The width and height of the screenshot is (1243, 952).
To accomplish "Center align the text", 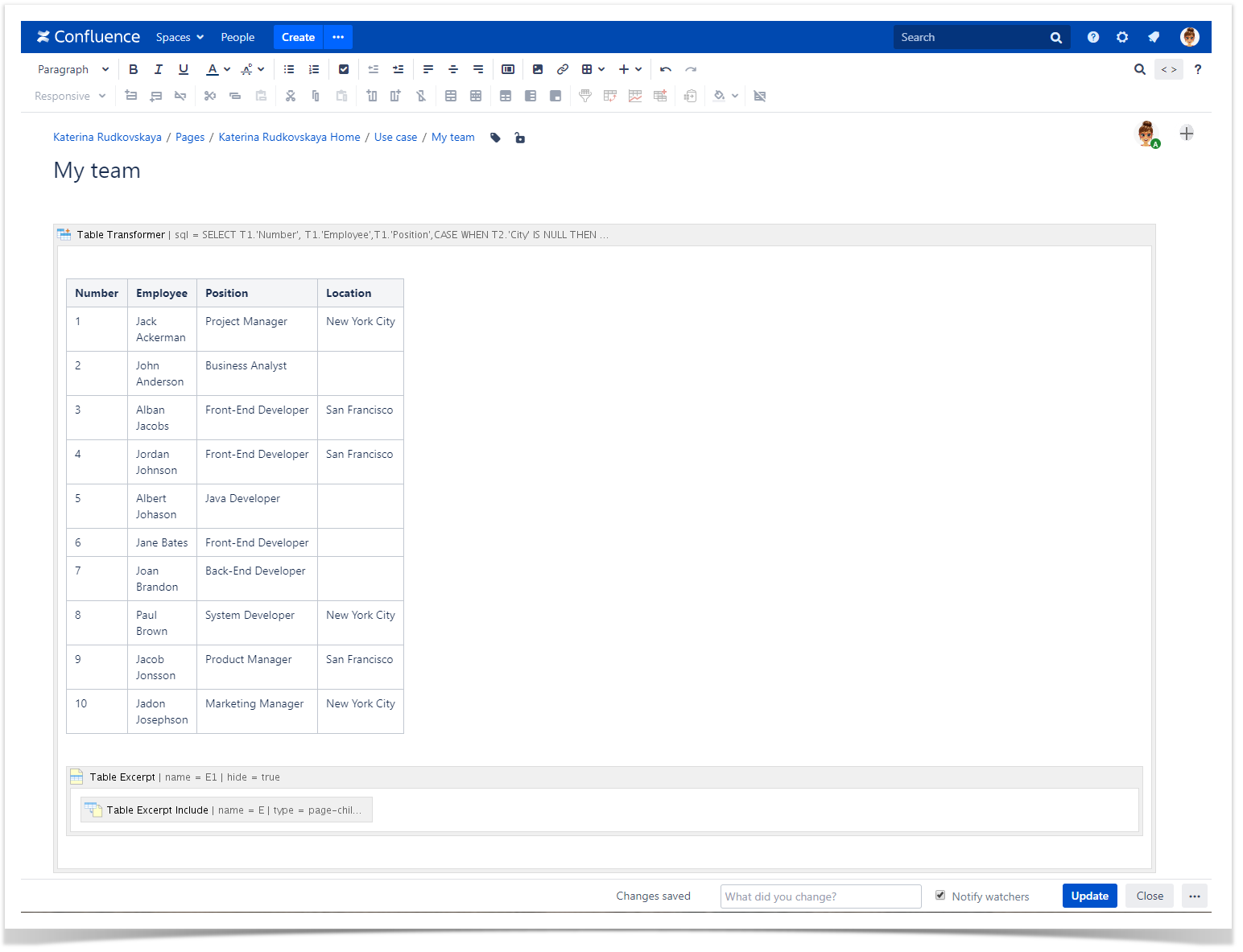I will [x=453, y=69].
